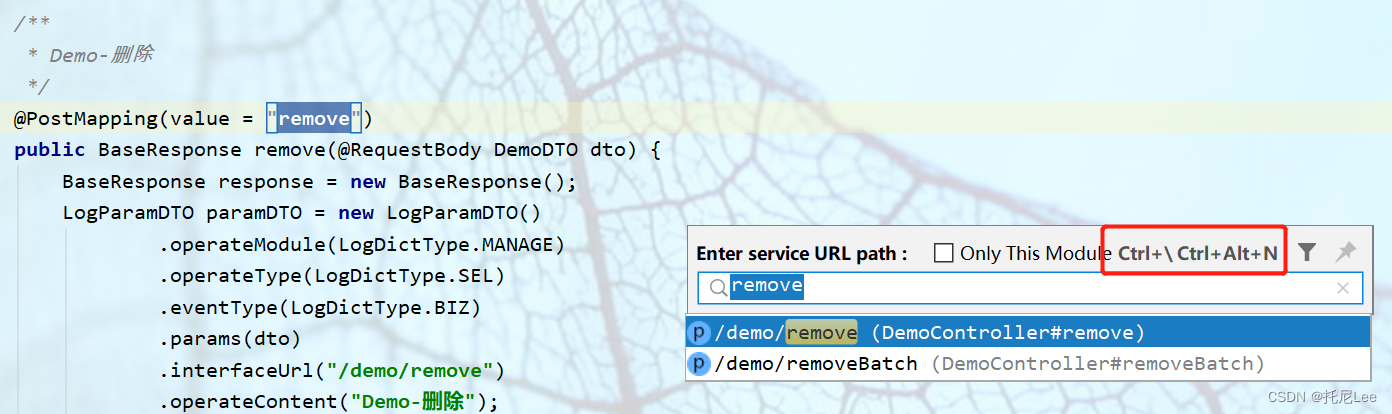1392x414 pixels.
Task: Clear the search field with X icon
Action: click(x=1343, y=288)
